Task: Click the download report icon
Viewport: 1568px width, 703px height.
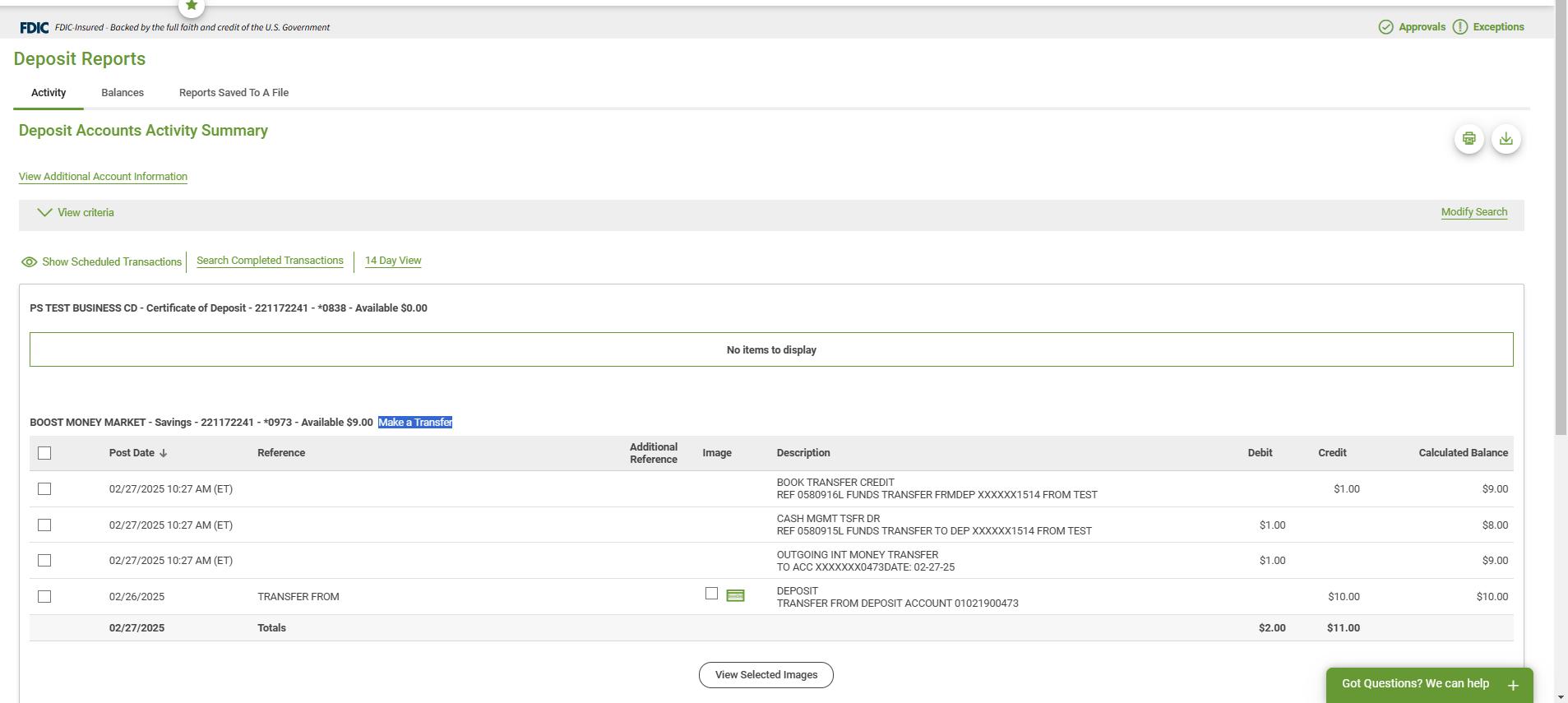Action: click(1506, 139)
